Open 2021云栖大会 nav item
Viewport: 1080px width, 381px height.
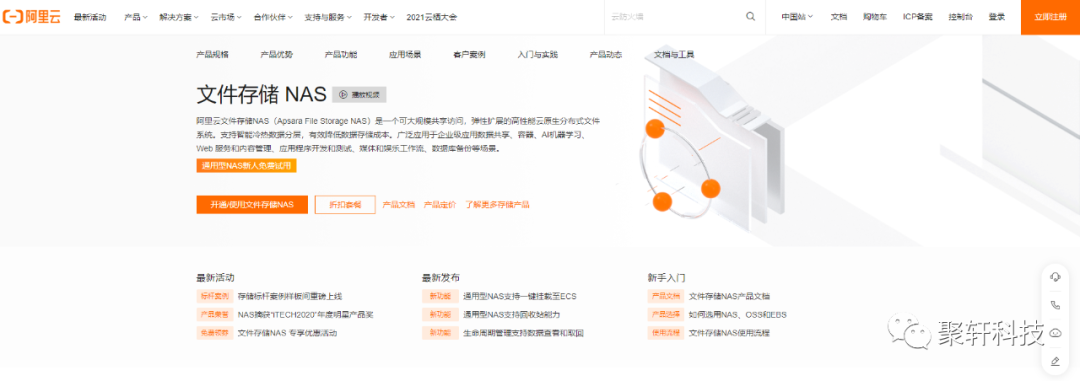click(431, 17)
